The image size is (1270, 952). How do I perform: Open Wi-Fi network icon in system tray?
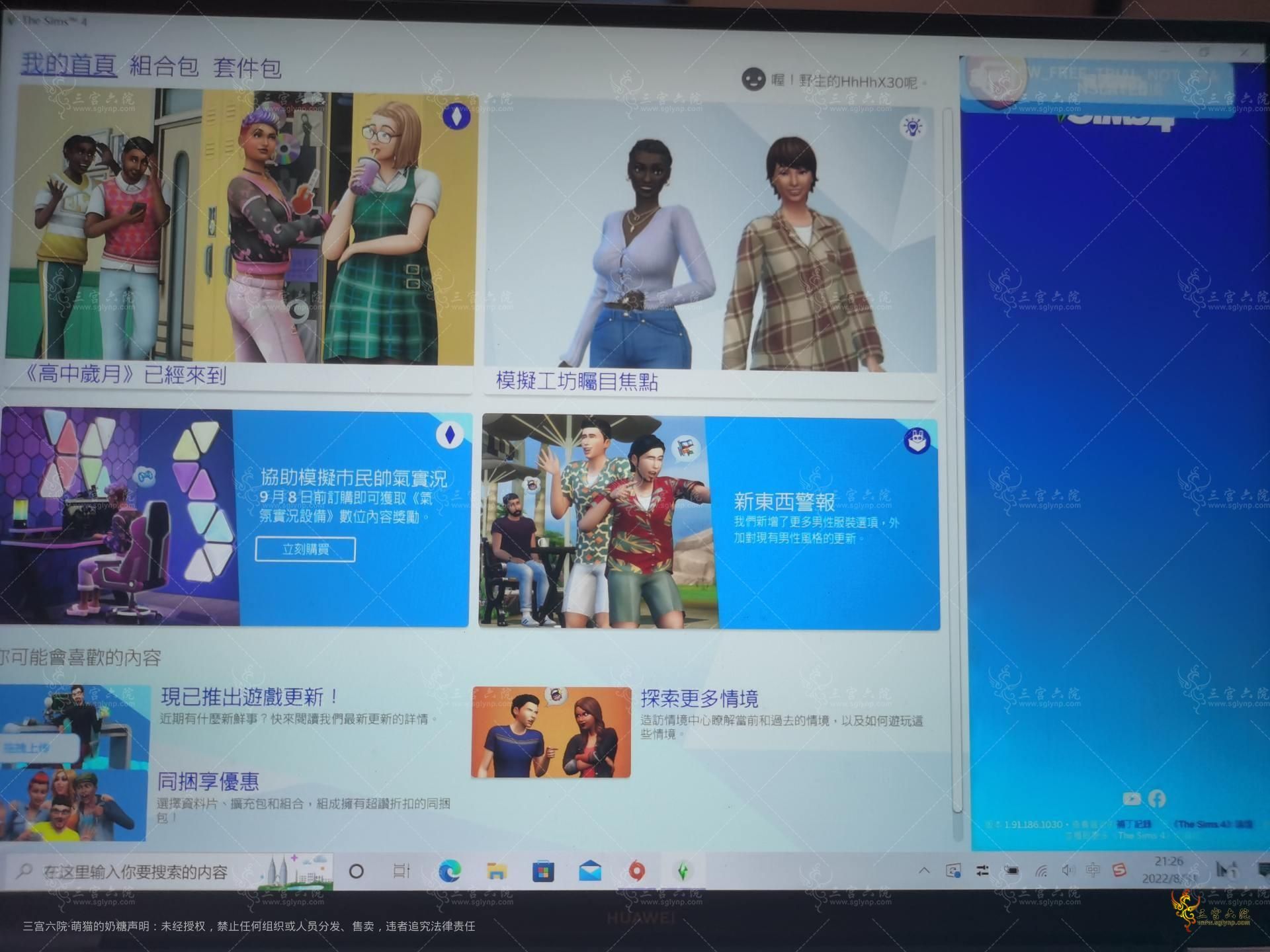coord(1041,871)
